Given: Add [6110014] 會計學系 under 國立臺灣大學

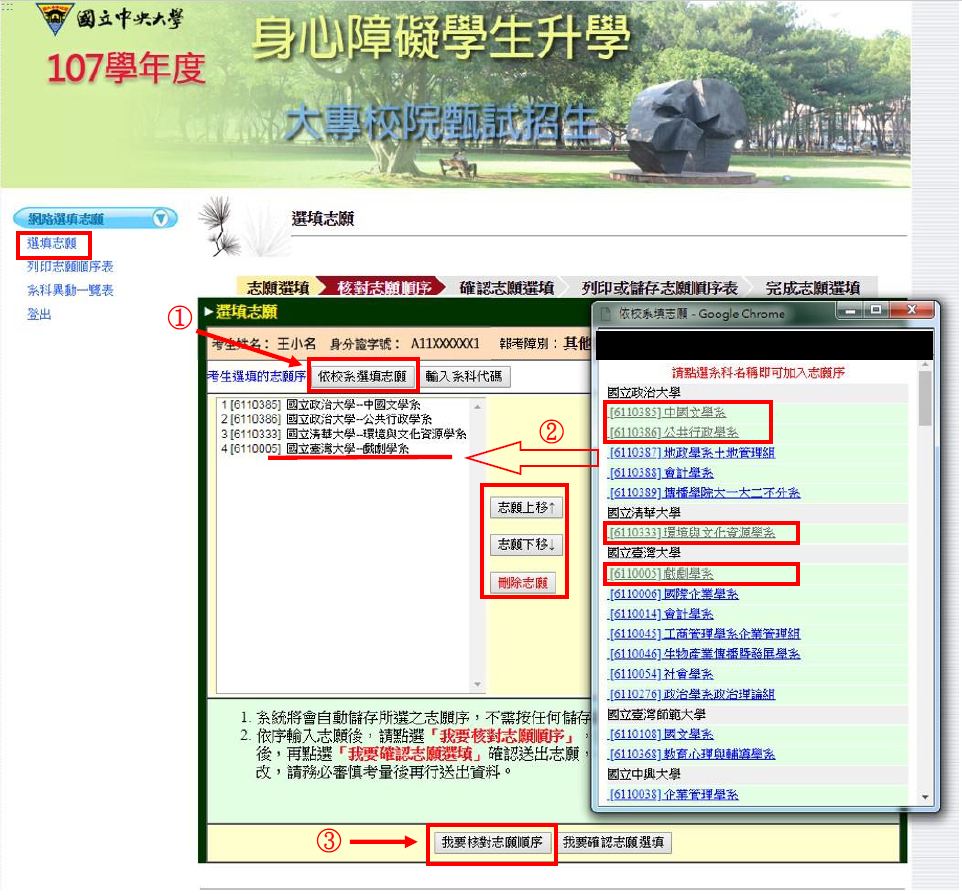Looking at the screenshot, I should pyautogui.click(x=661, y=614).
